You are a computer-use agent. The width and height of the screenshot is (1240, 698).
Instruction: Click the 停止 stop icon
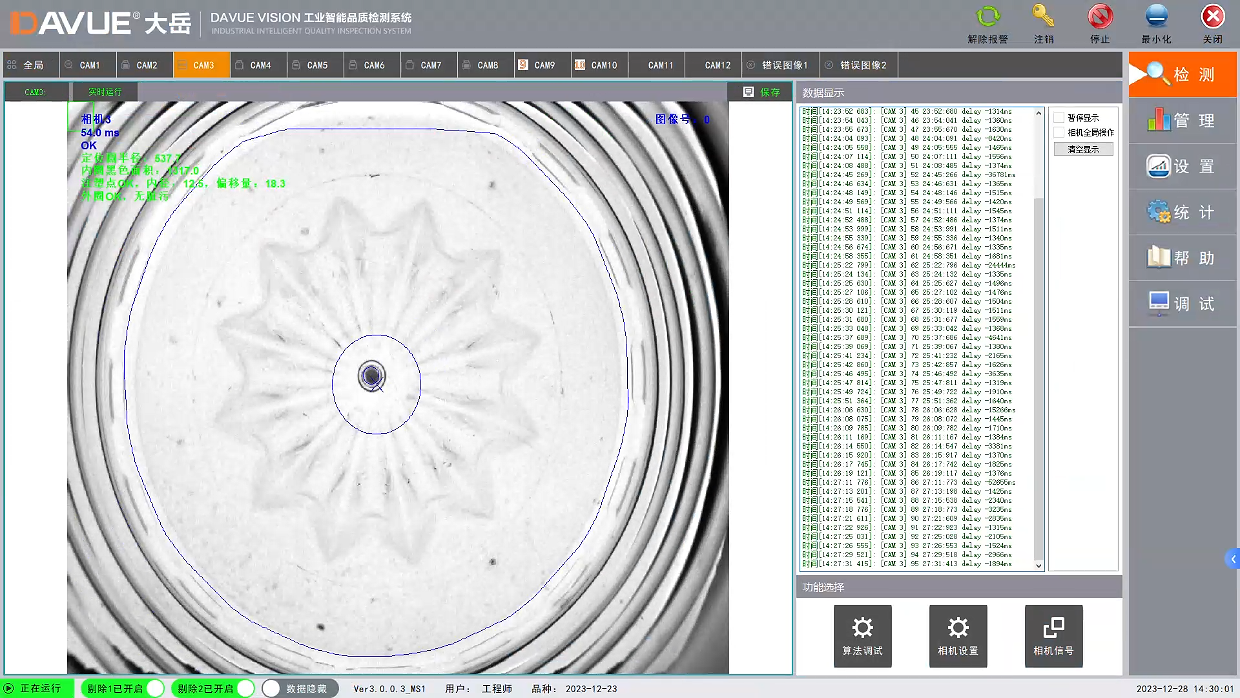pos(1100,17)
